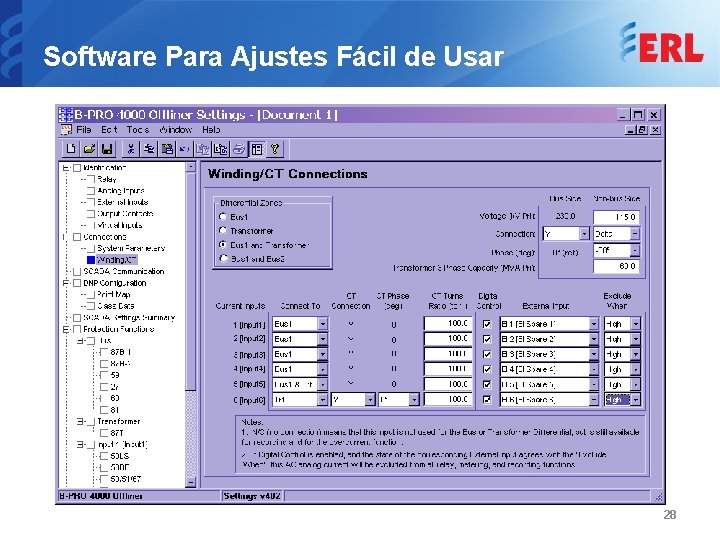Open the Delta connection dropdown

click(634, 234)
